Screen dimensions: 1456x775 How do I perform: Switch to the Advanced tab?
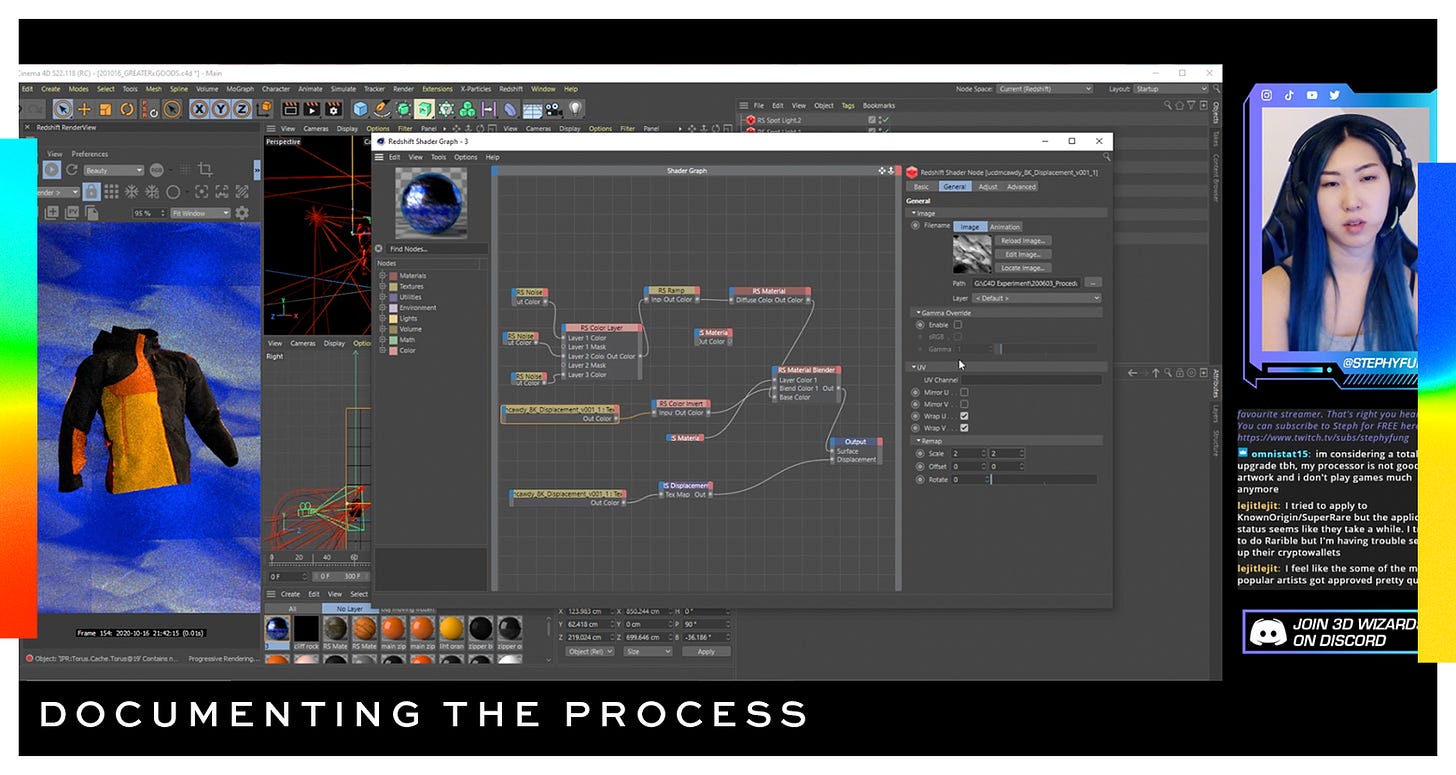point(1021,187)
